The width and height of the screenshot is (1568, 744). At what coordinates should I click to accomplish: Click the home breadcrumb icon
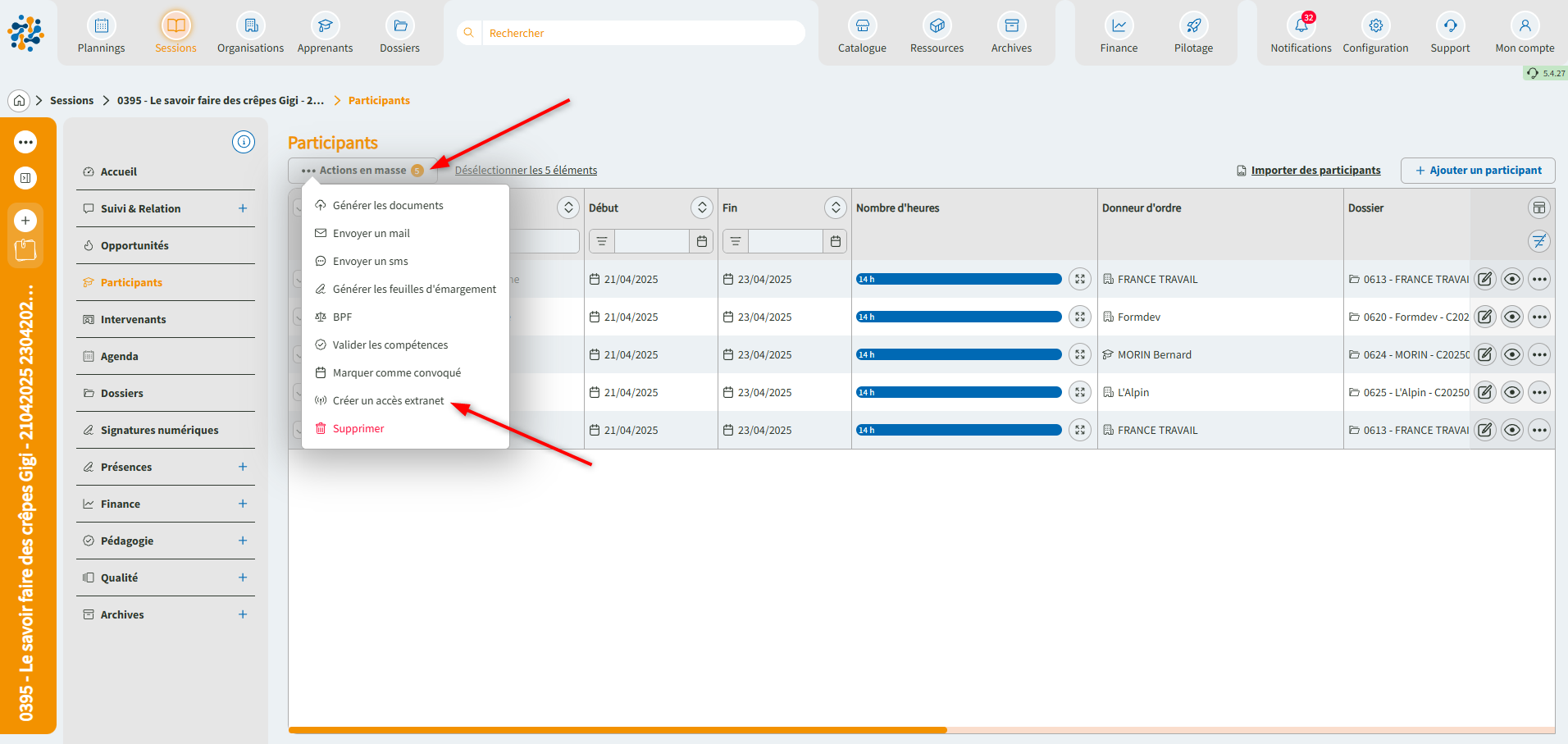pos(19,101)
